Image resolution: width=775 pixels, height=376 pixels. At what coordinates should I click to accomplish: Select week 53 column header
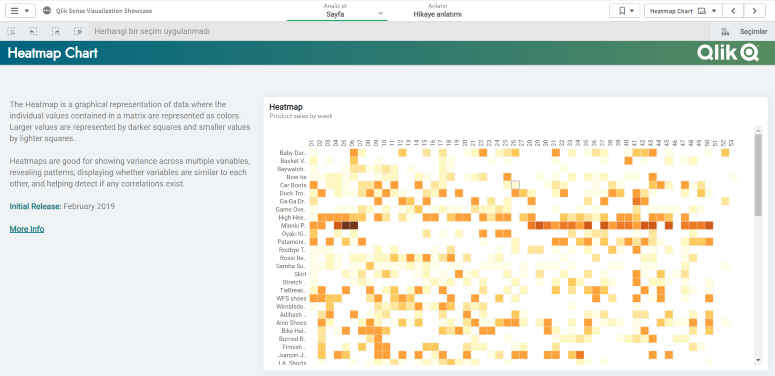(732, 143)
